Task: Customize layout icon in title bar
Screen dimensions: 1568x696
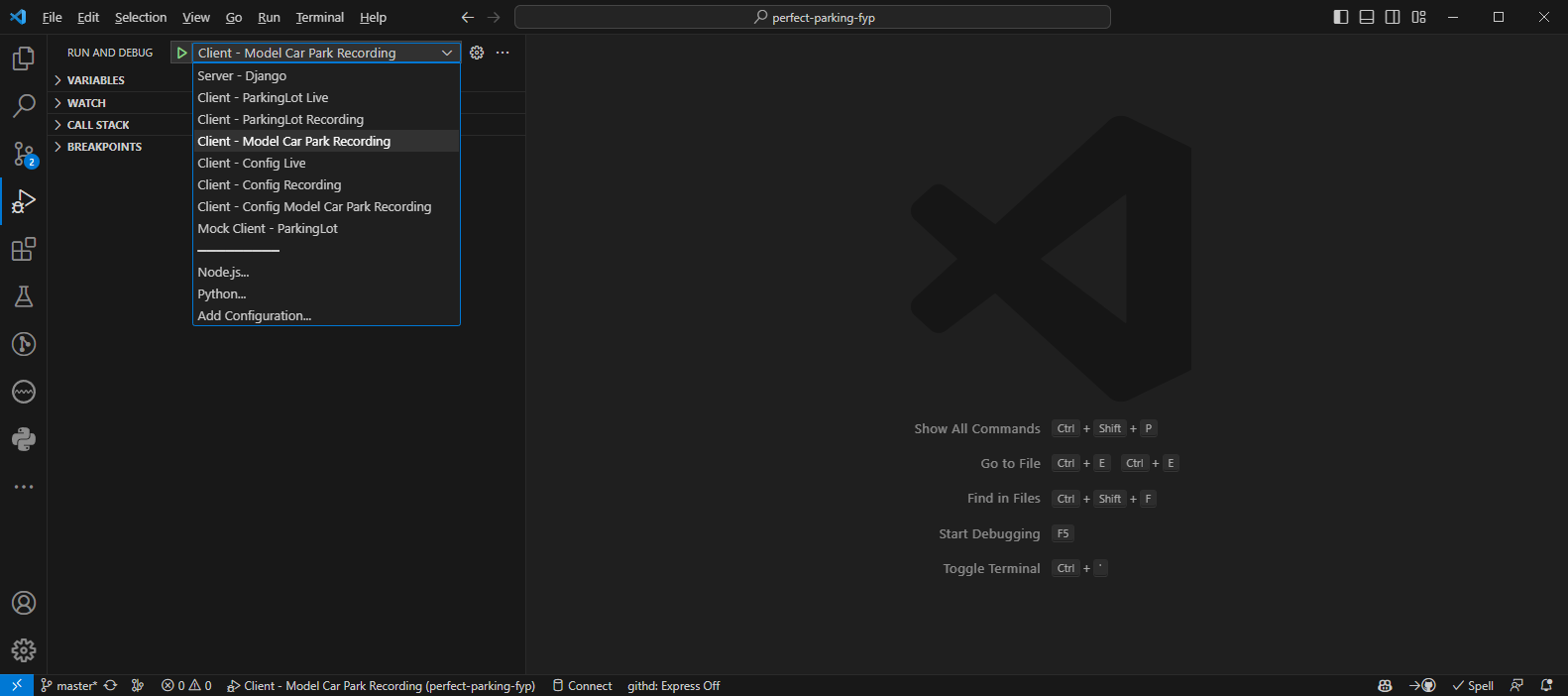Action: (x=1419, y=17)
